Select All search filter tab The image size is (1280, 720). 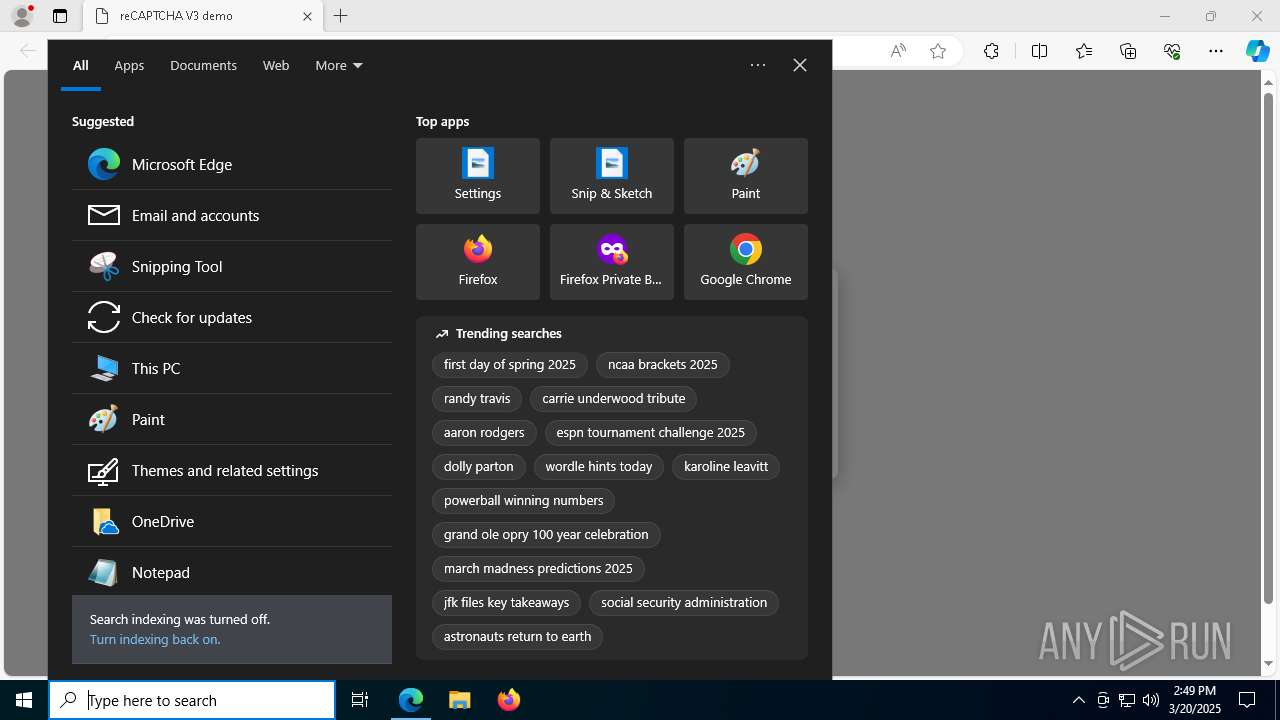[81, 65]
